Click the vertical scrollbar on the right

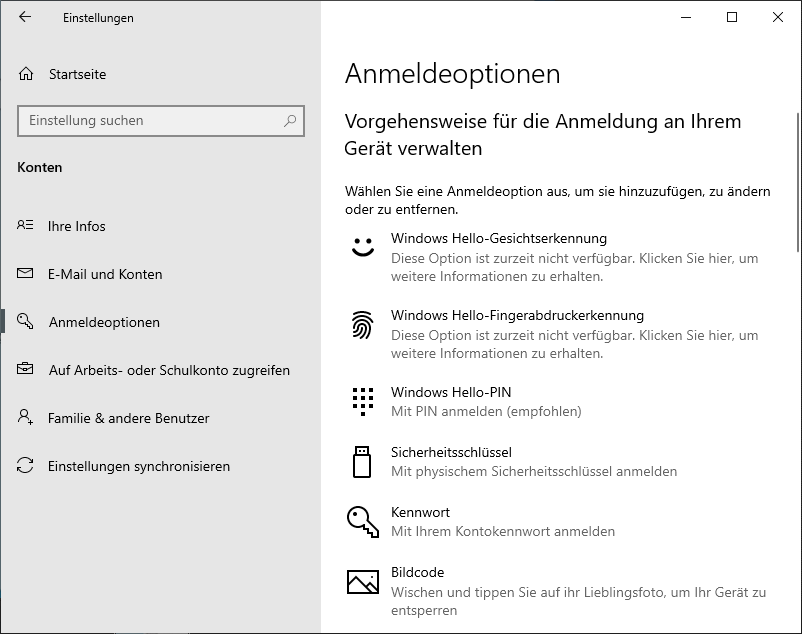(798, 183)
